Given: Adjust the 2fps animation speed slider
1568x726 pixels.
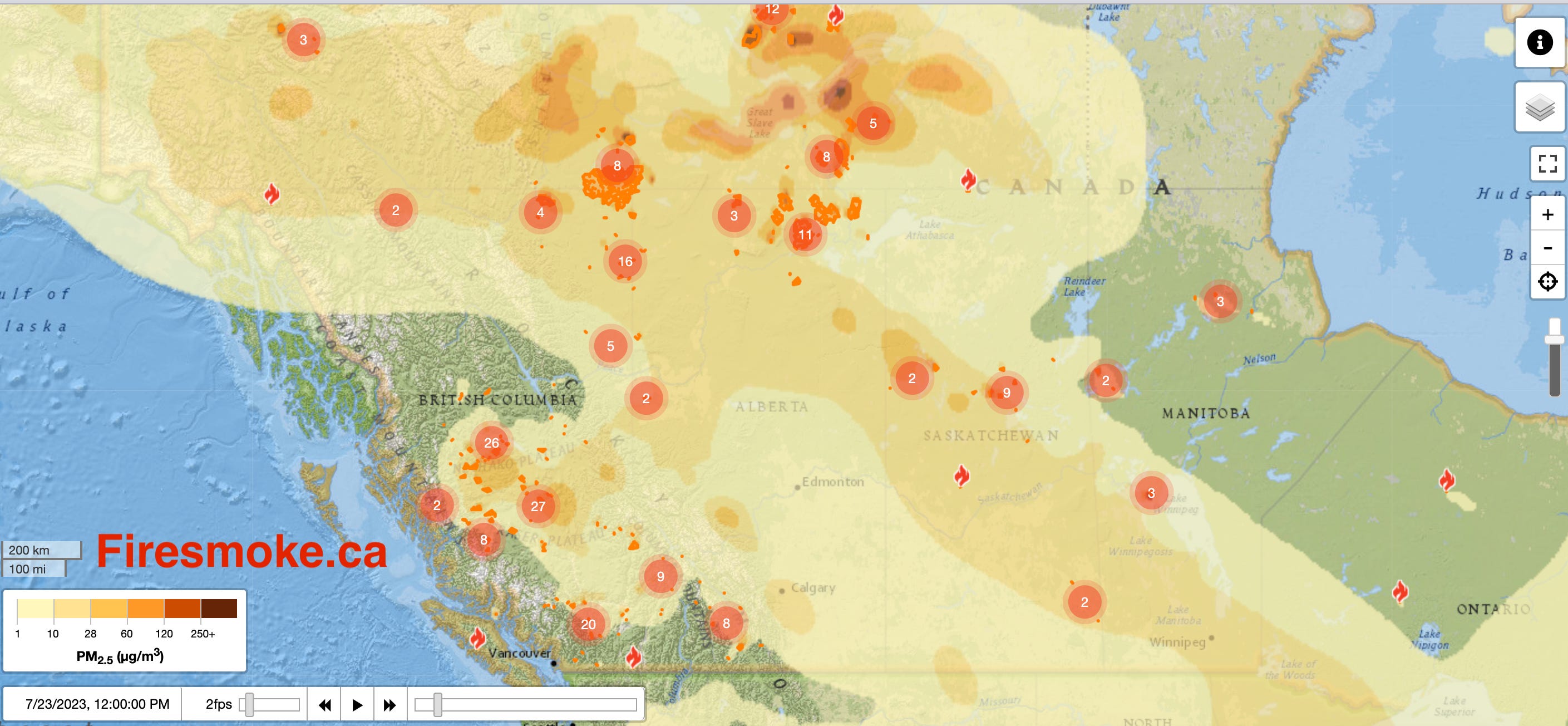Looking at the screenshot, I should 249,705.
